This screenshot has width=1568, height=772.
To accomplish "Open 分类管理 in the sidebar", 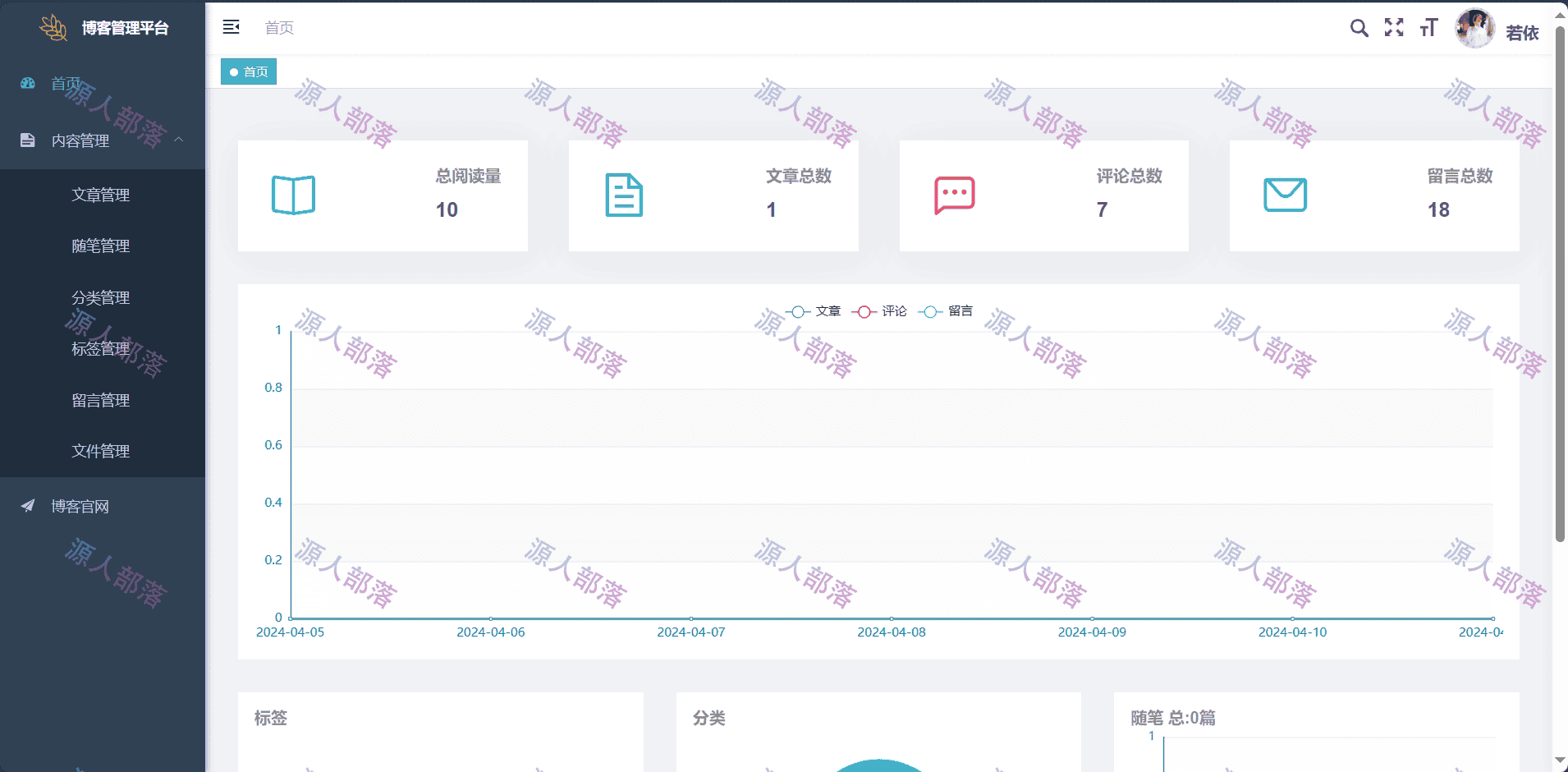I will [103, 297].
